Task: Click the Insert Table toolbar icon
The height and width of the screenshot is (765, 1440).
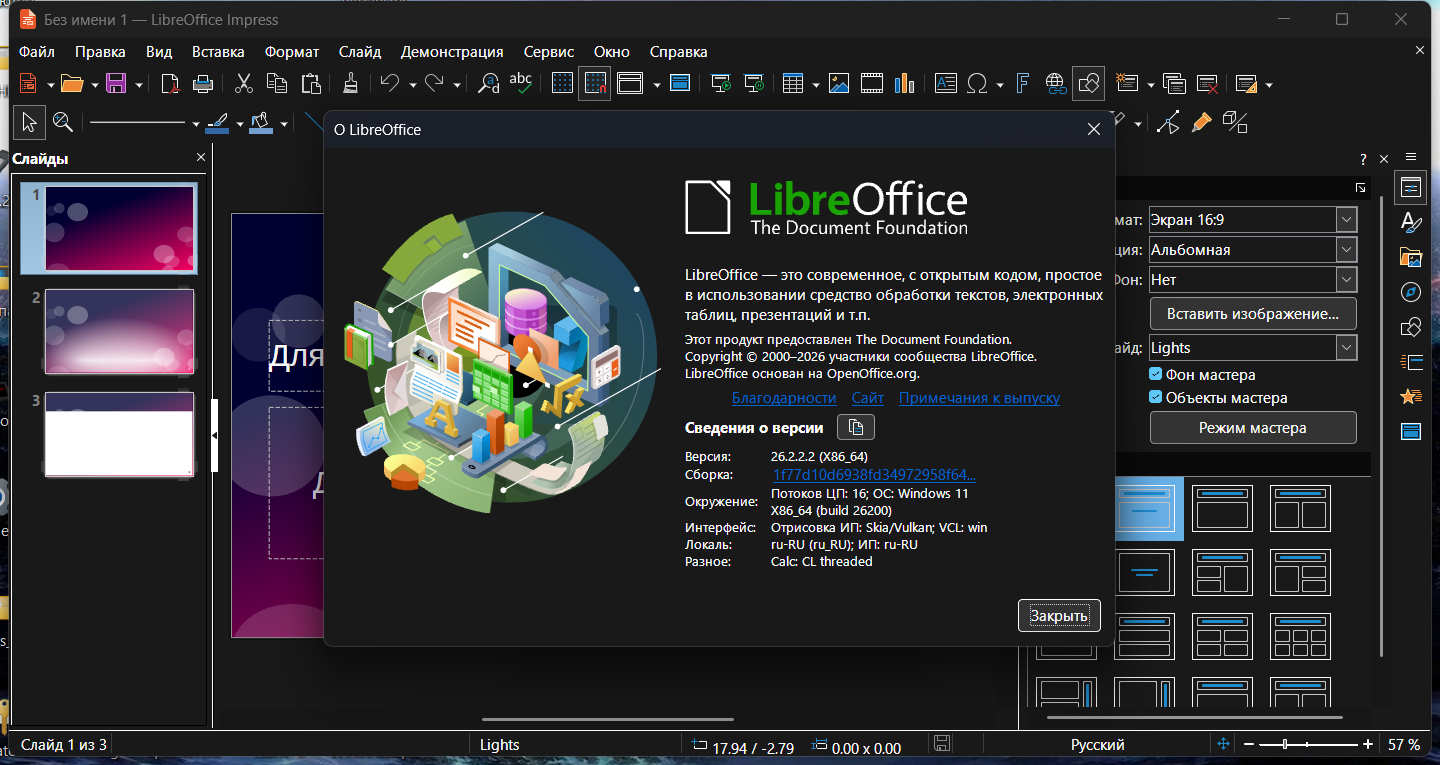Action: click(793, 84)
